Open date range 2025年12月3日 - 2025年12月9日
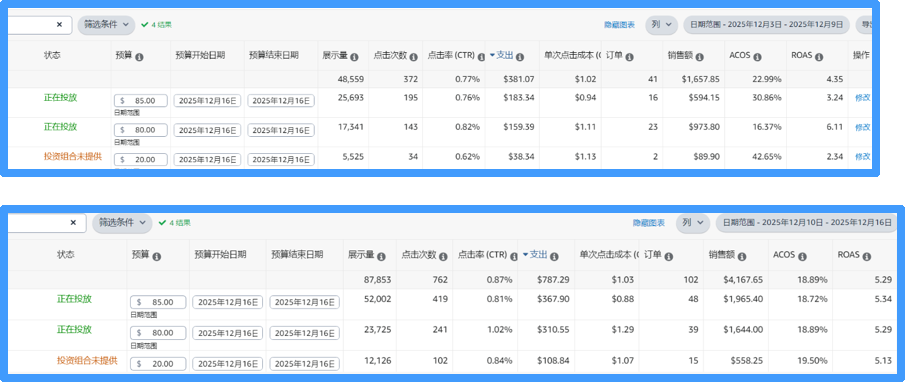The height and width of the screenshot is (382, 906). pos(766,25)
